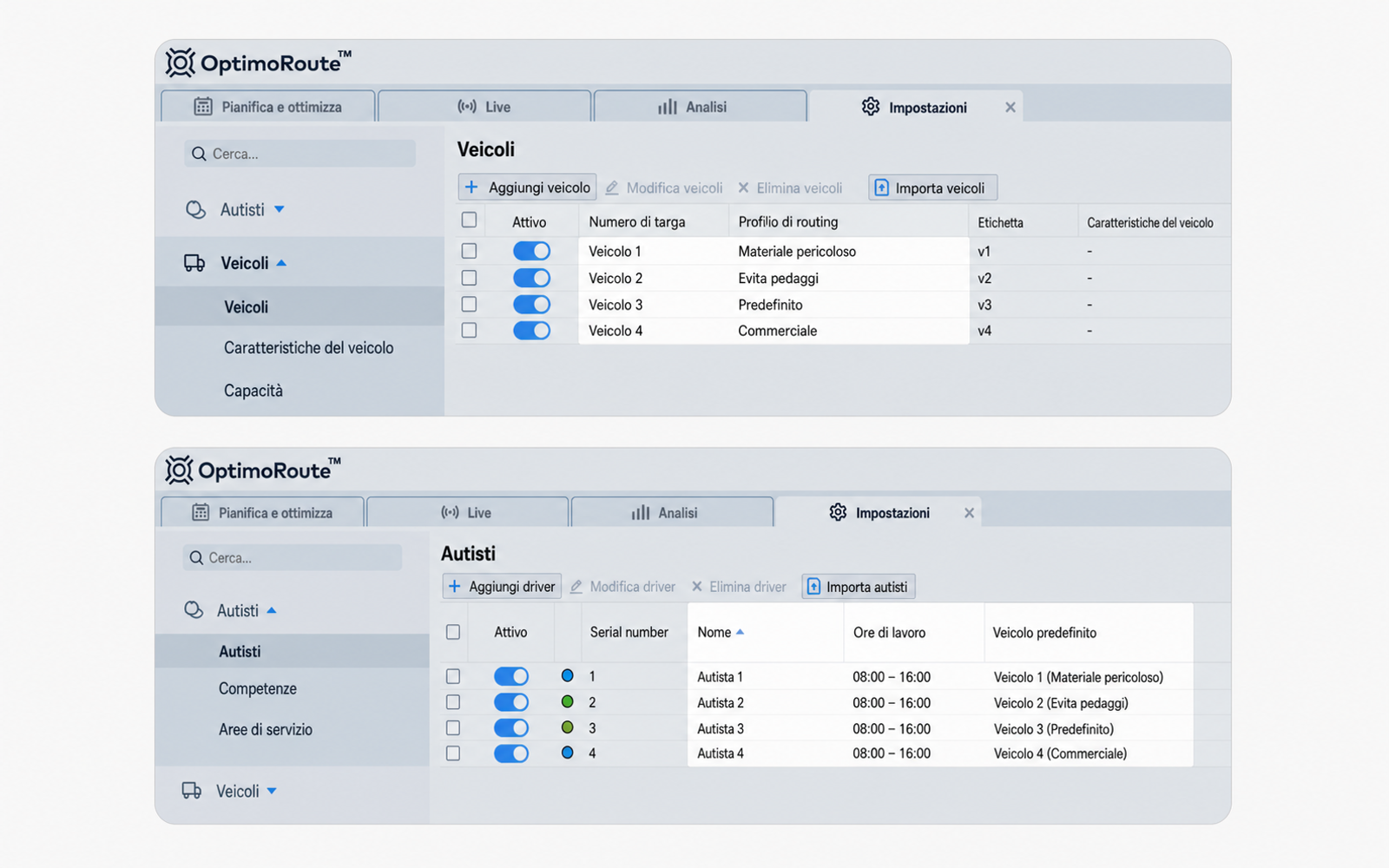Image resolution: width=1389 pixels, height=868 pixels.
Task: Click the Importa veicoli button
Action: 932,187
